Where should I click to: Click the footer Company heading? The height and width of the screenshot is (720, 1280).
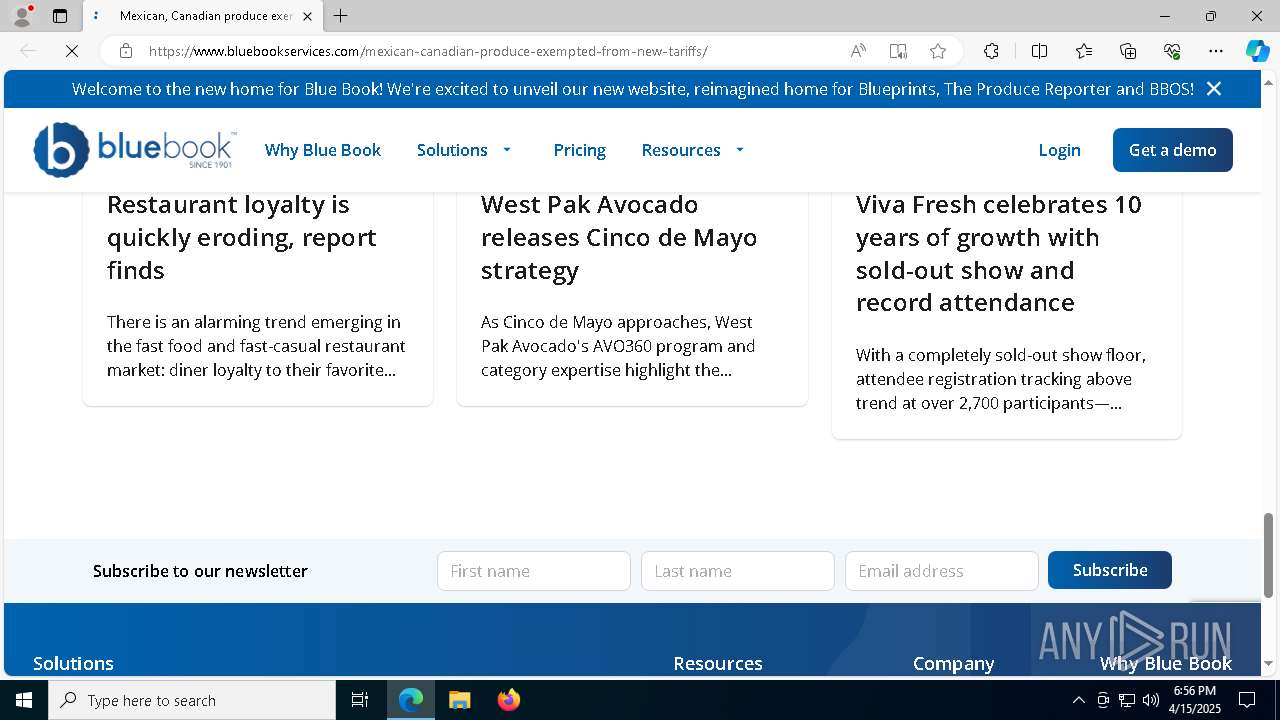tap(954, 663)
